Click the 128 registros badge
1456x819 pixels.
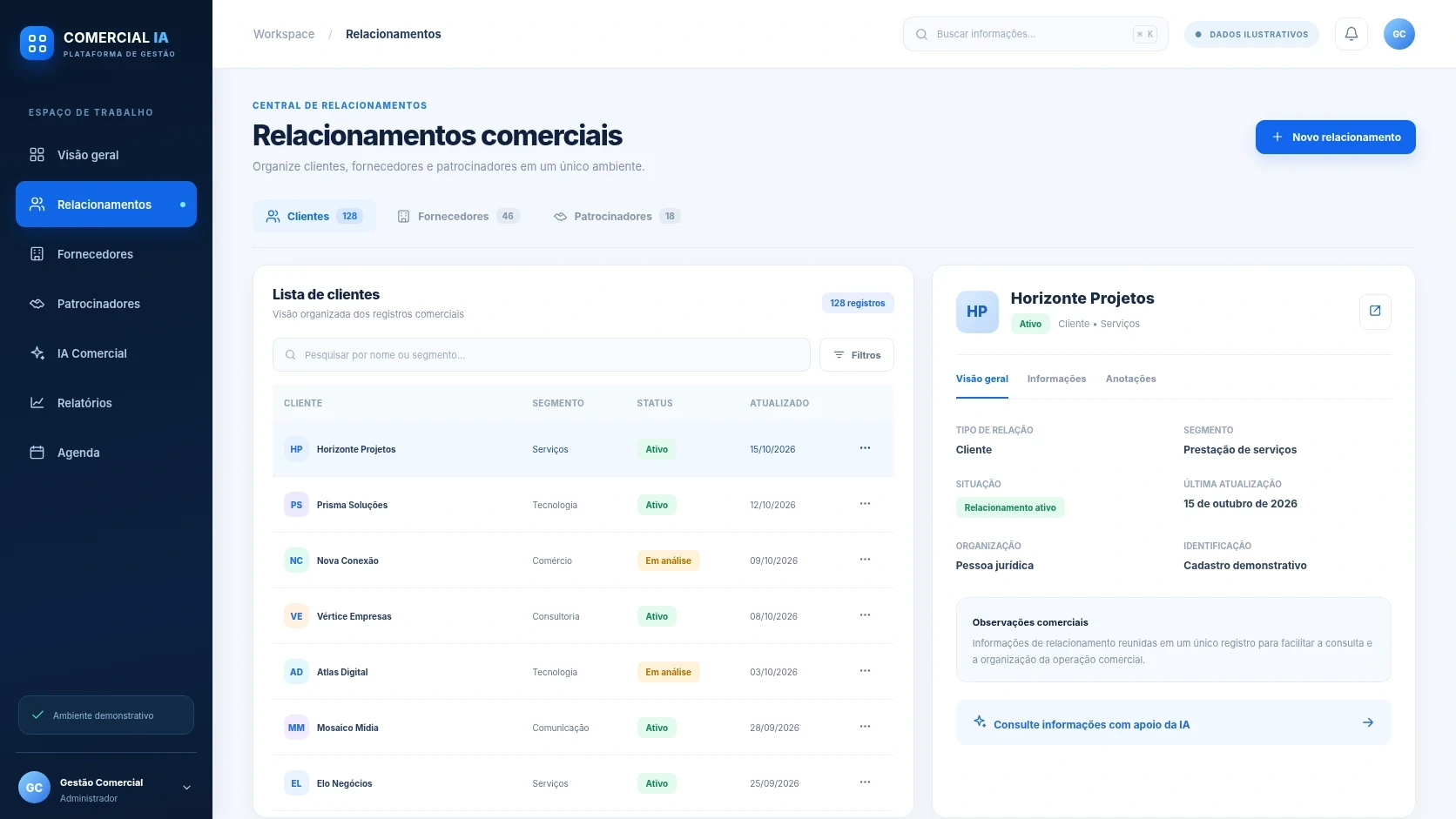click(857, 303)
